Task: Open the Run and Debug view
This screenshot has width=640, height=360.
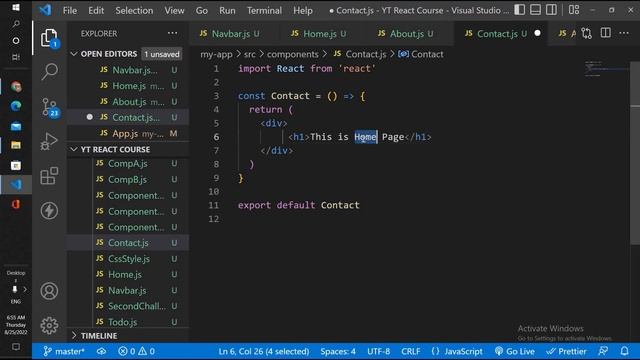Action: click(49, 142)
